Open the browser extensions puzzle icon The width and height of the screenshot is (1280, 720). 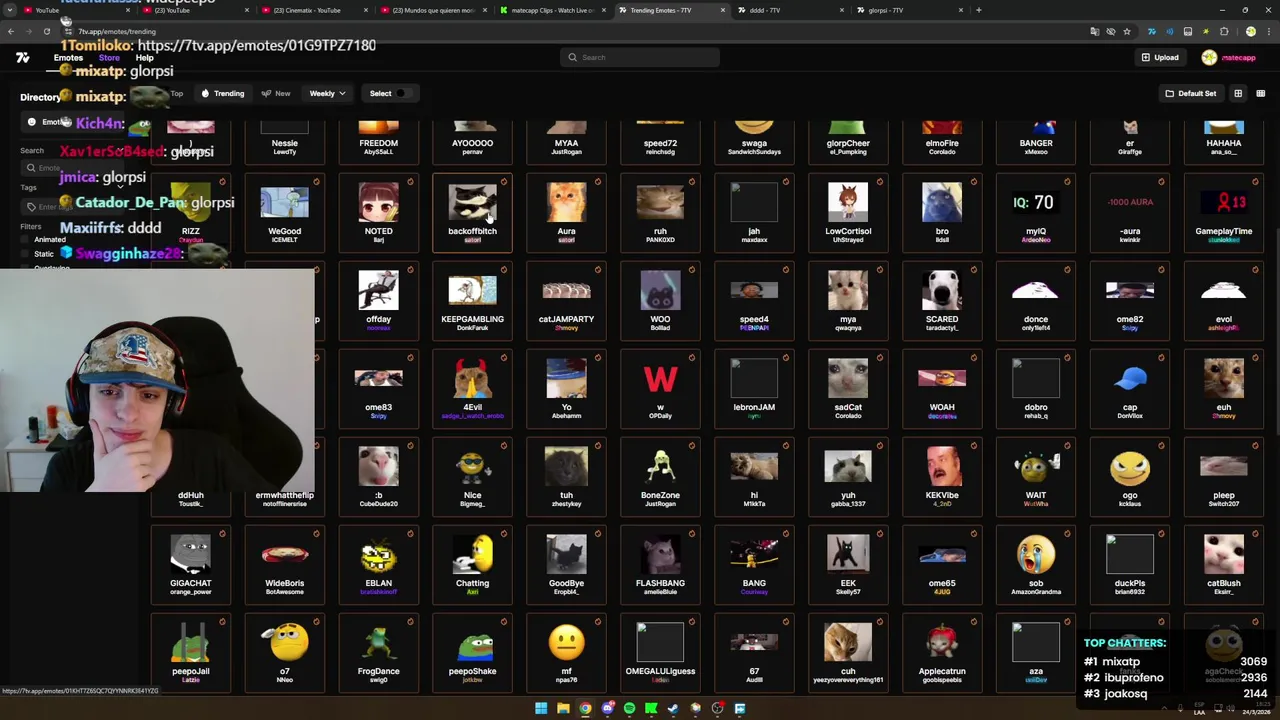(1224, 31)
